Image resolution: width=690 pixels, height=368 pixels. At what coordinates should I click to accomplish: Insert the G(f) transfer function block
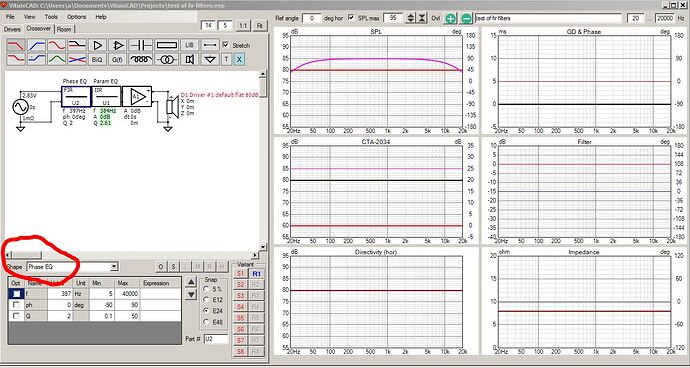(118, 59)
